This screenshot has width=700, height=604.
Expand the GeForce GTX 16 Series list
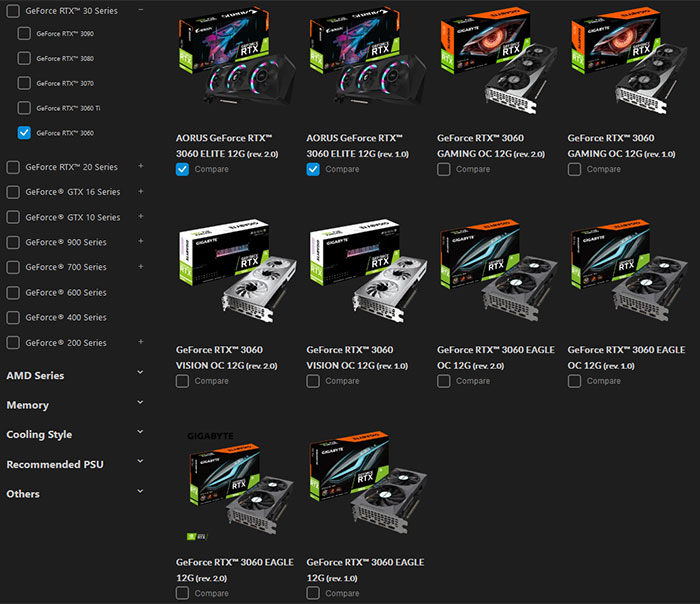coord(141,191)
